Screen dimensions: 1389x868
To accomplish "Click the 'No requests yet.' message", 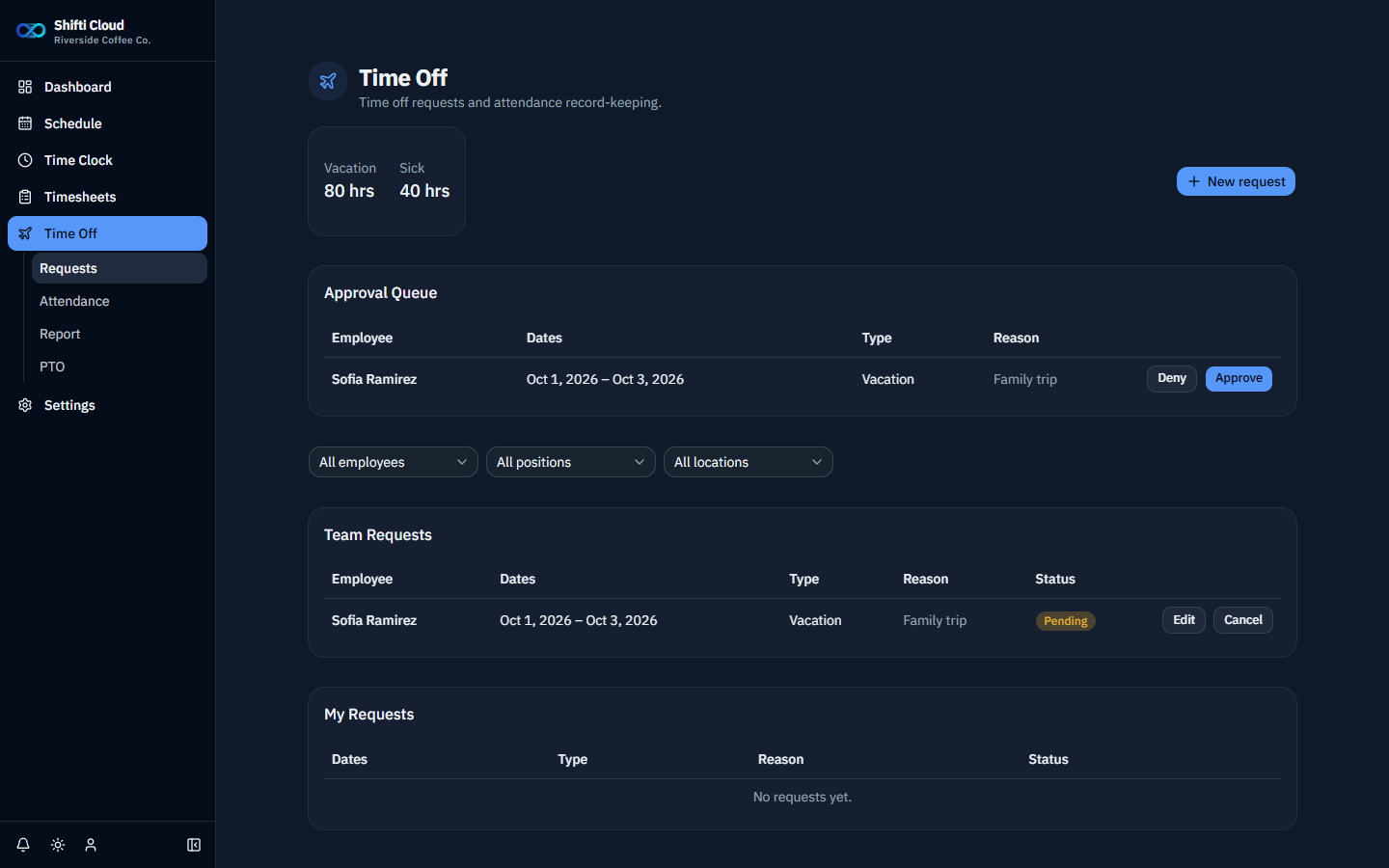I will tap(803, 797).
